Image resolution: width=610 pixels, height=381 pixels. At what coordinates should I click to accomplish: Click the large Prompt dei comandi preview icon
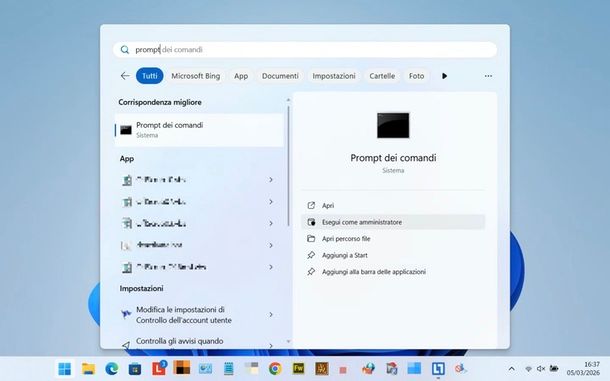point(393,125)
